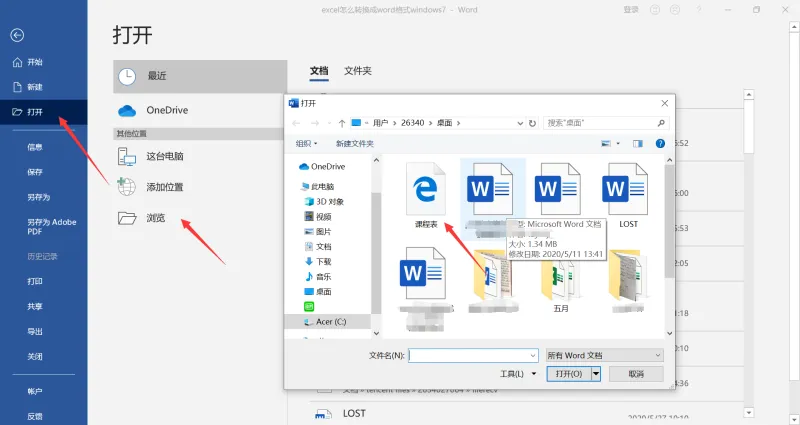Image resolution: width=800 pixels, height=425 pixels.
Task: Select 音乐 in the navigation tree
Action: pos(323,277)
